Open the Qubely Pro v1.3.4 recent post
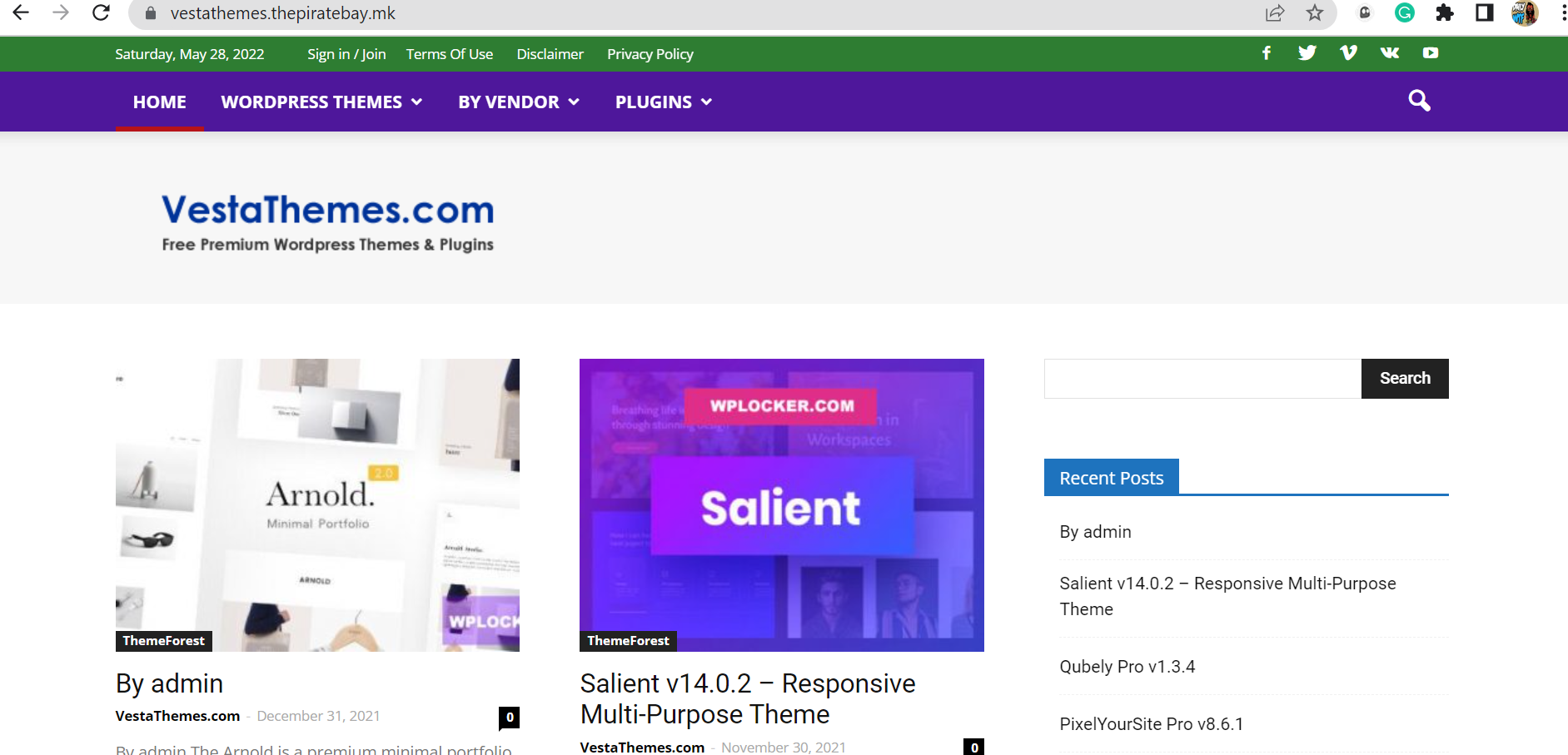The height and width of the screenshot is (755, 1568). coord(1127,667)
